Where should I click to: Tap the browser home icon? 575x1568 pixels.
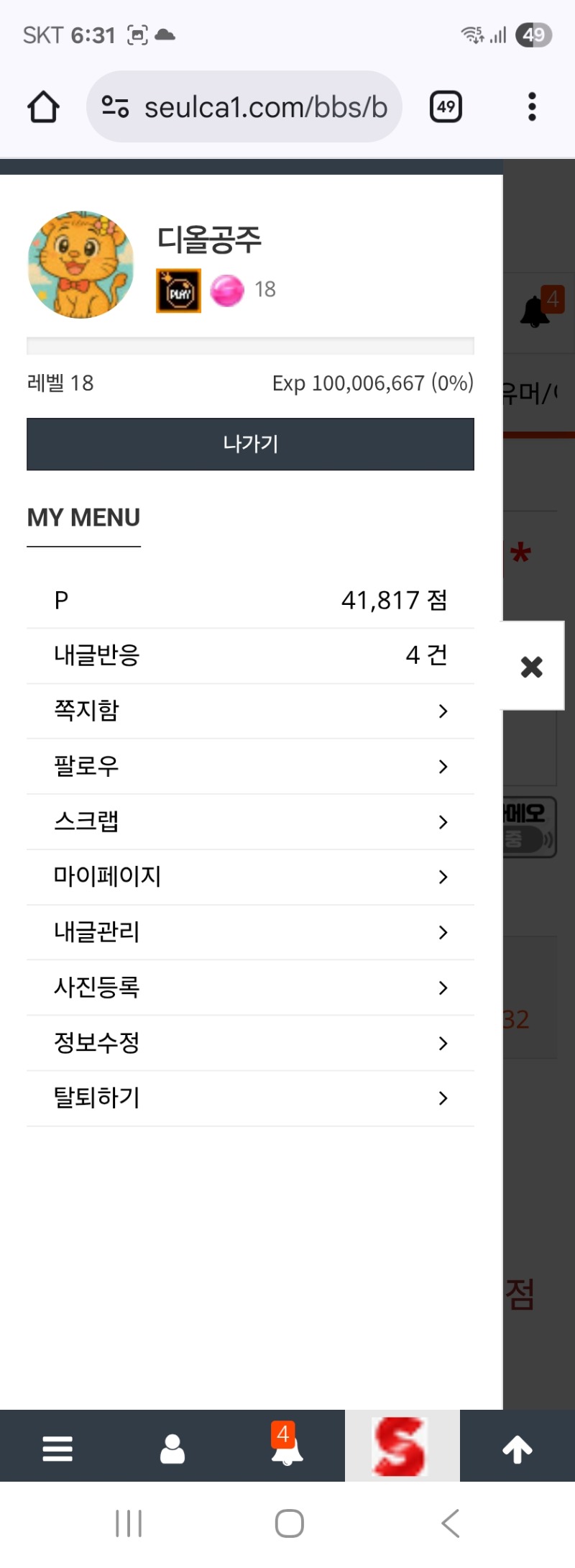(43, 107)
